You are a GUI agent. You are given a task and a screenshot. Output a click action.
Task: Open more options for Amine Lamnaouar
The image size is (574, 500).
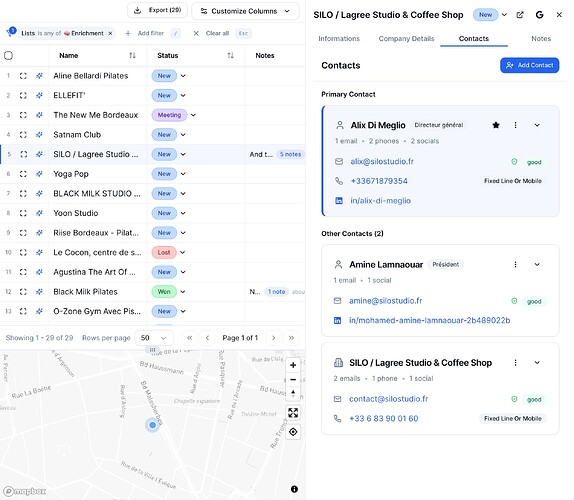tap(515, 264)
